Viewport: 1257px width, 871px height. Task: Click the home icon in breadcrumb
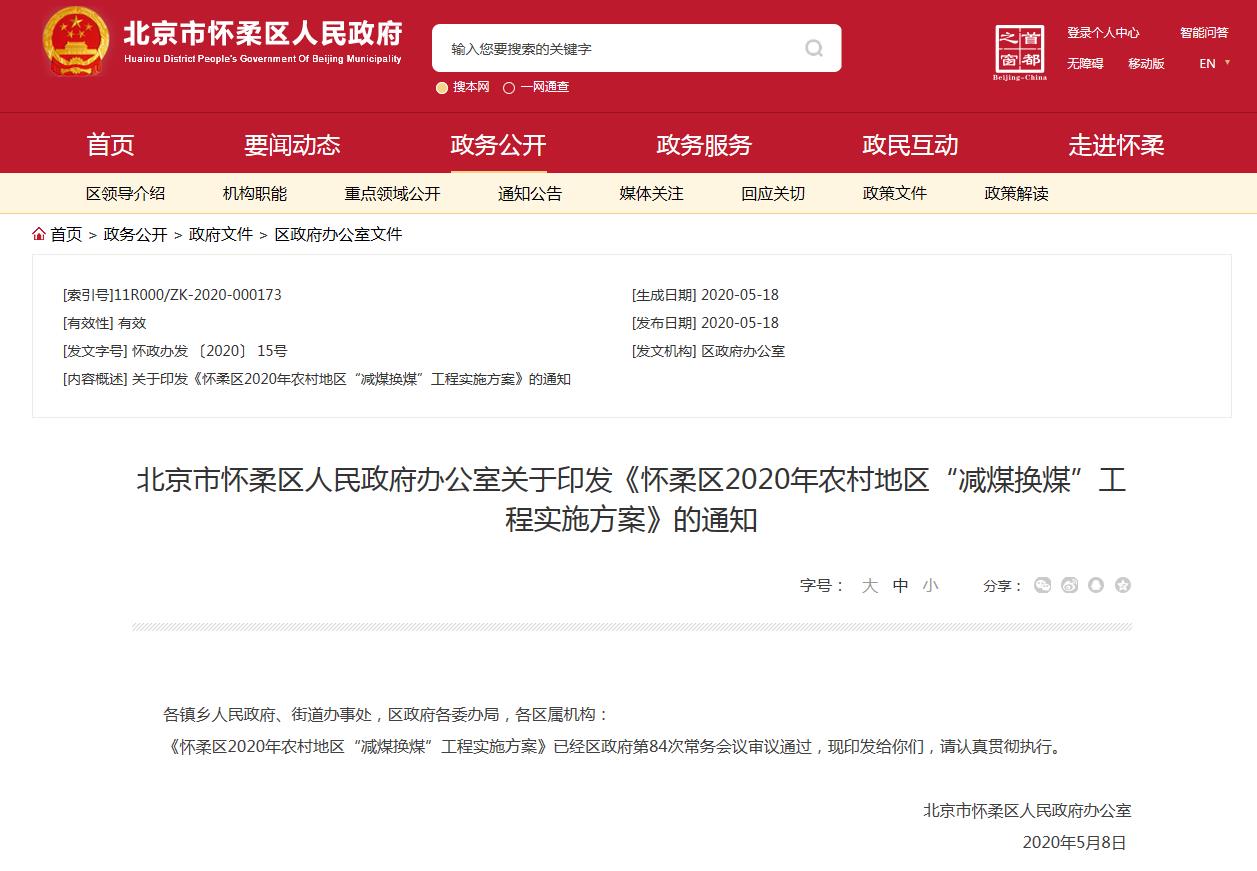point(39,234)
